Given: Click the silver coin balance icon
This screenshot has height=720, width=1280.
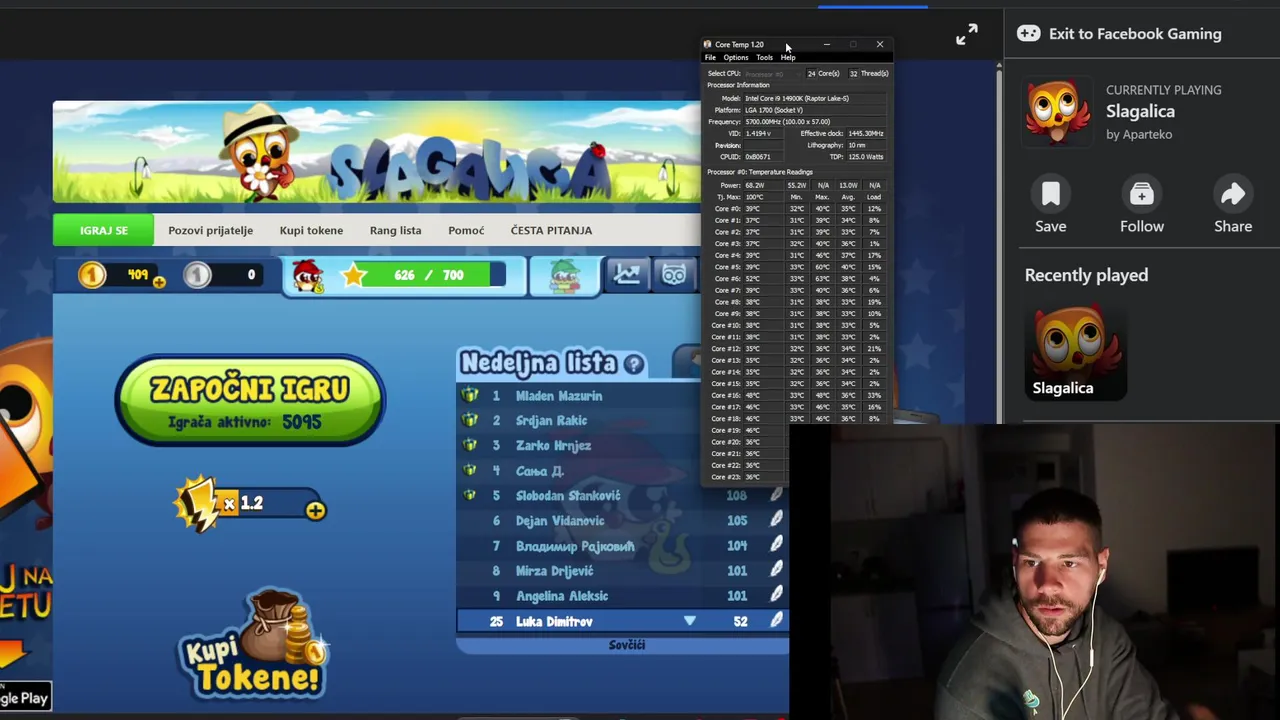Looking at the screenshot, I should tap(197, 274).
